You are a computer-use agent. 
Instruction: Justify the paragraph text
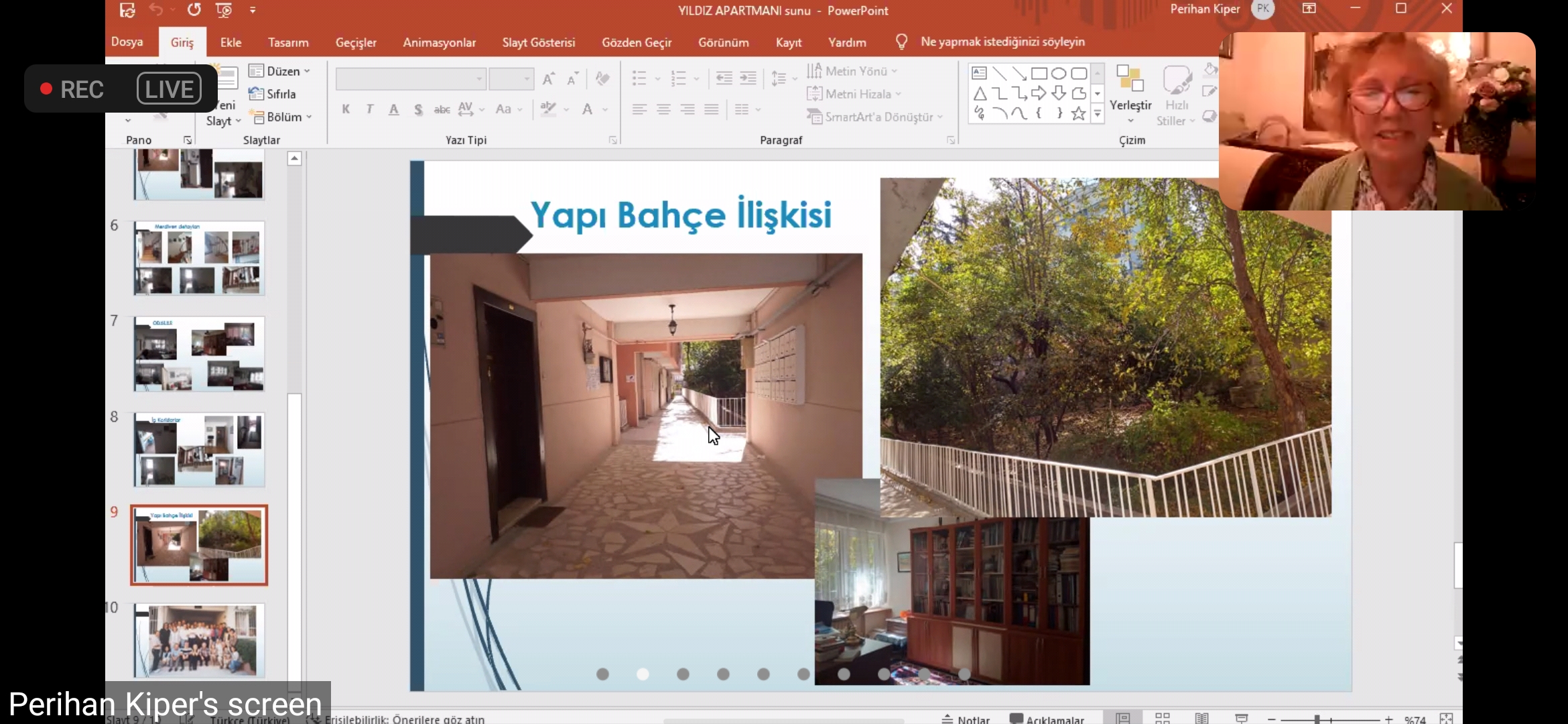[x=712, y=109]
